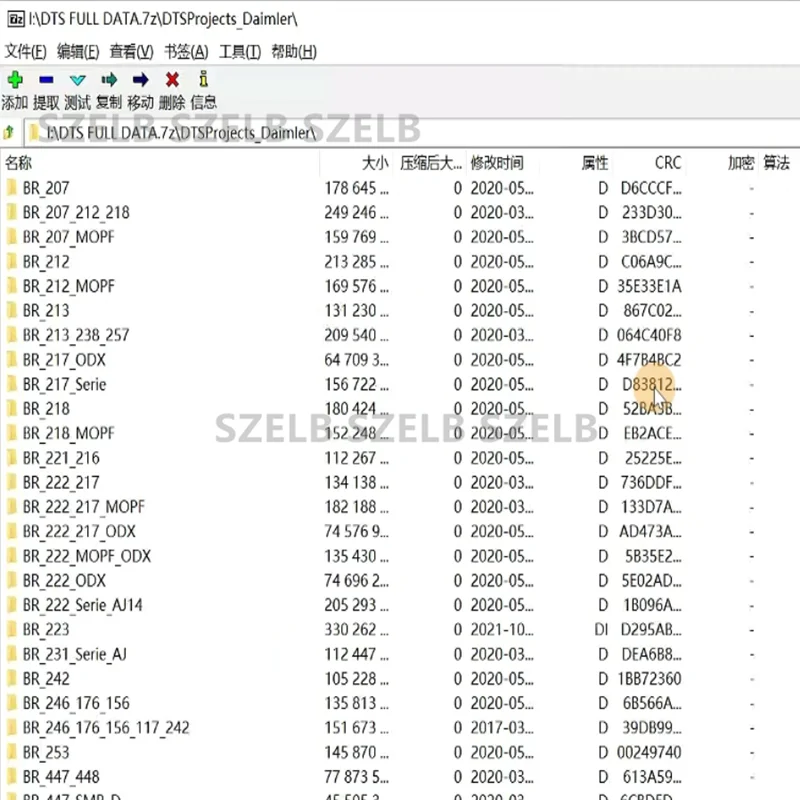
Task: Click the BR_246_176_156_117_242 folder name
Action: click(106, 728)
